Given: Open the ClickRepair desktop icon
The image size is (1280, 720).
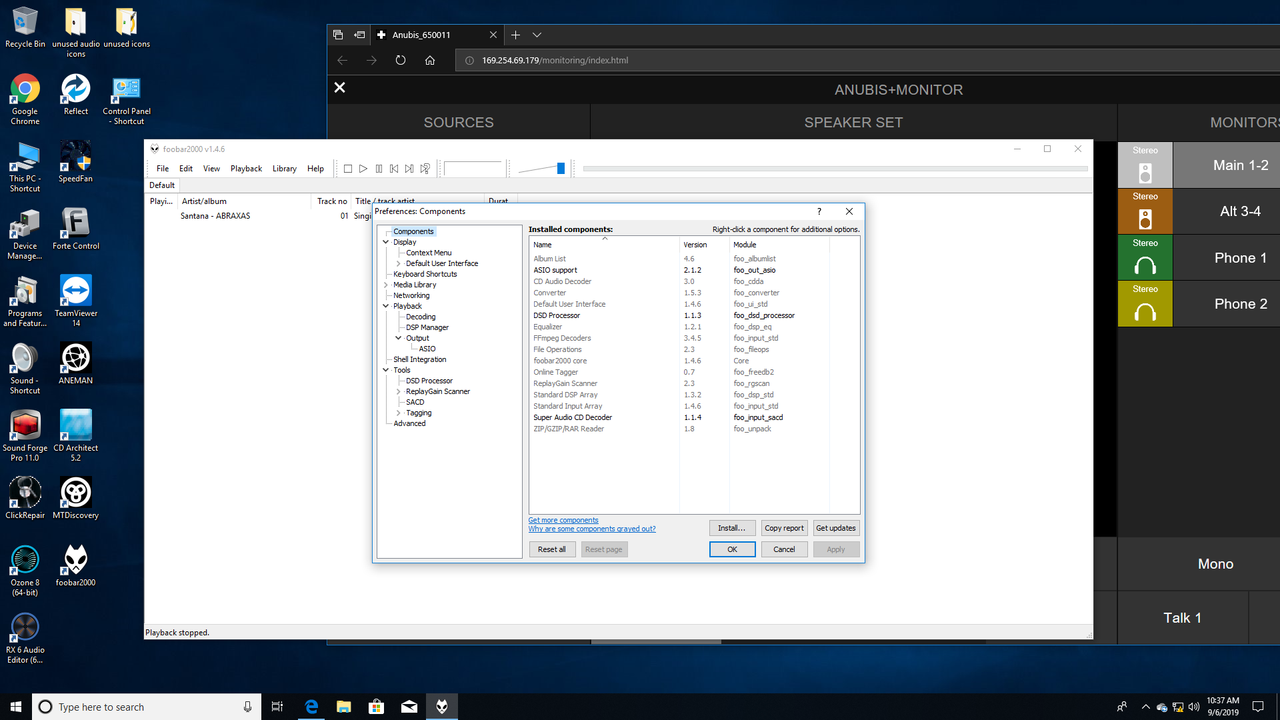Looking at the screenshot, I should point(25,498).
